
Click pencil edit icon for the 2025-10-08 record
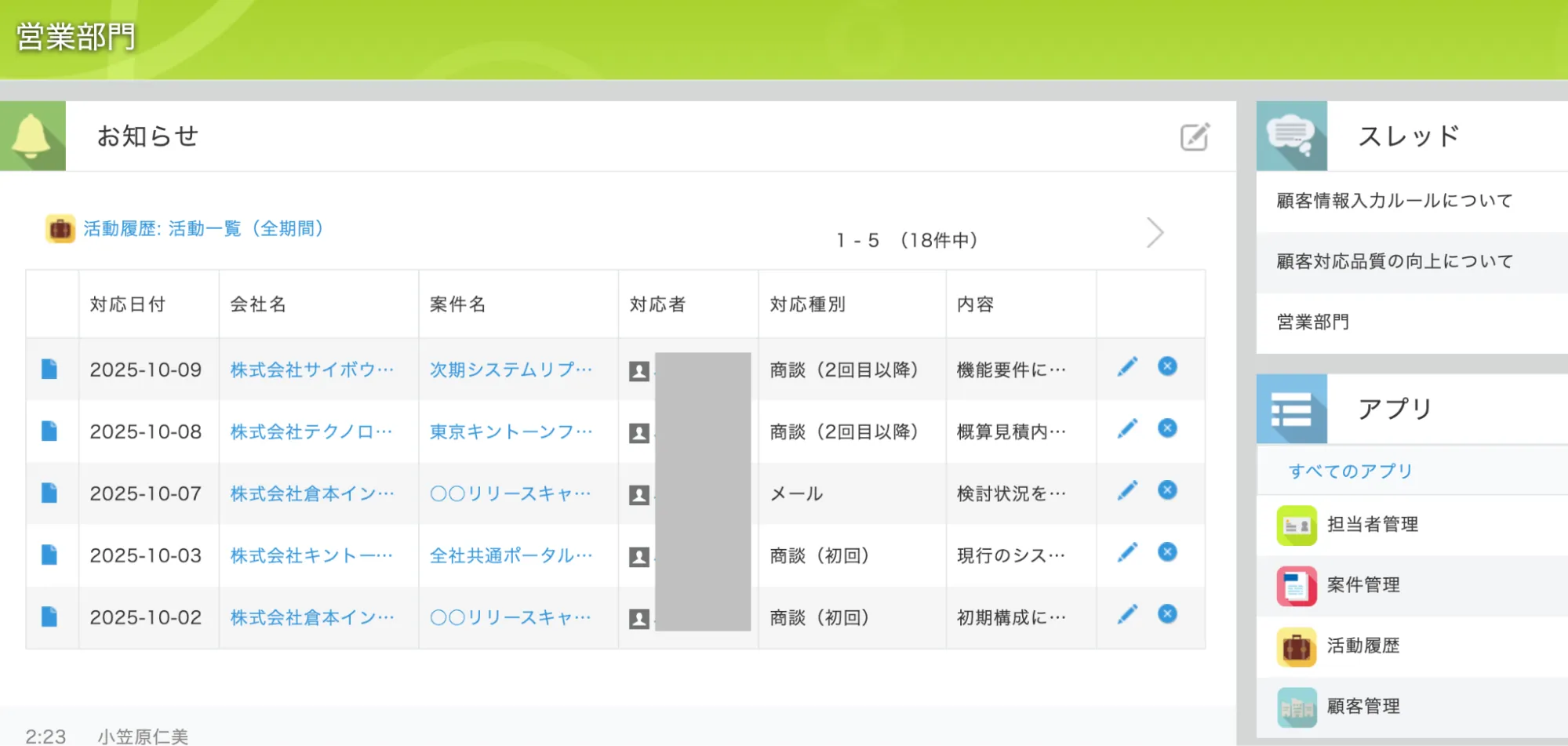(1127, 429)
